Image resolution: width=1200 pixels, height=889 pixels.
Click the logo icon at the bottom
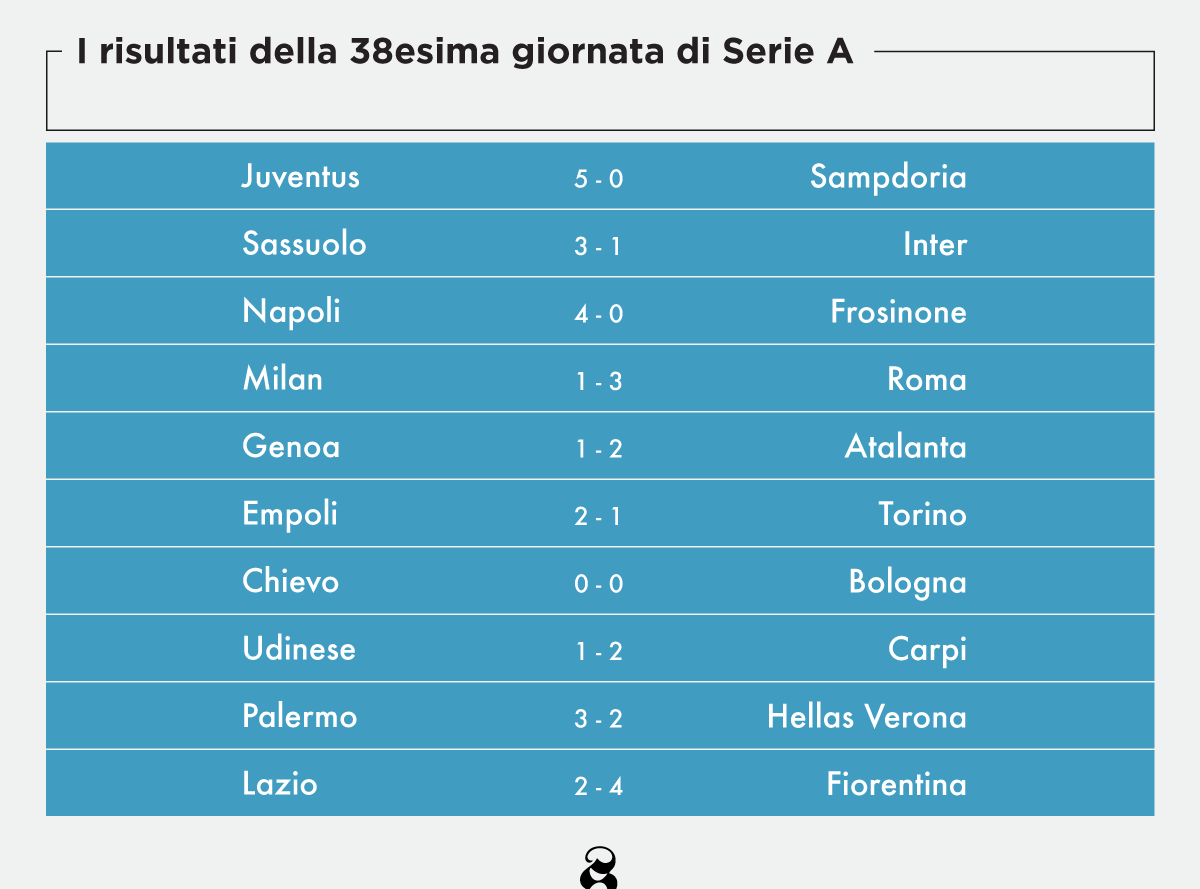[599, 868]
